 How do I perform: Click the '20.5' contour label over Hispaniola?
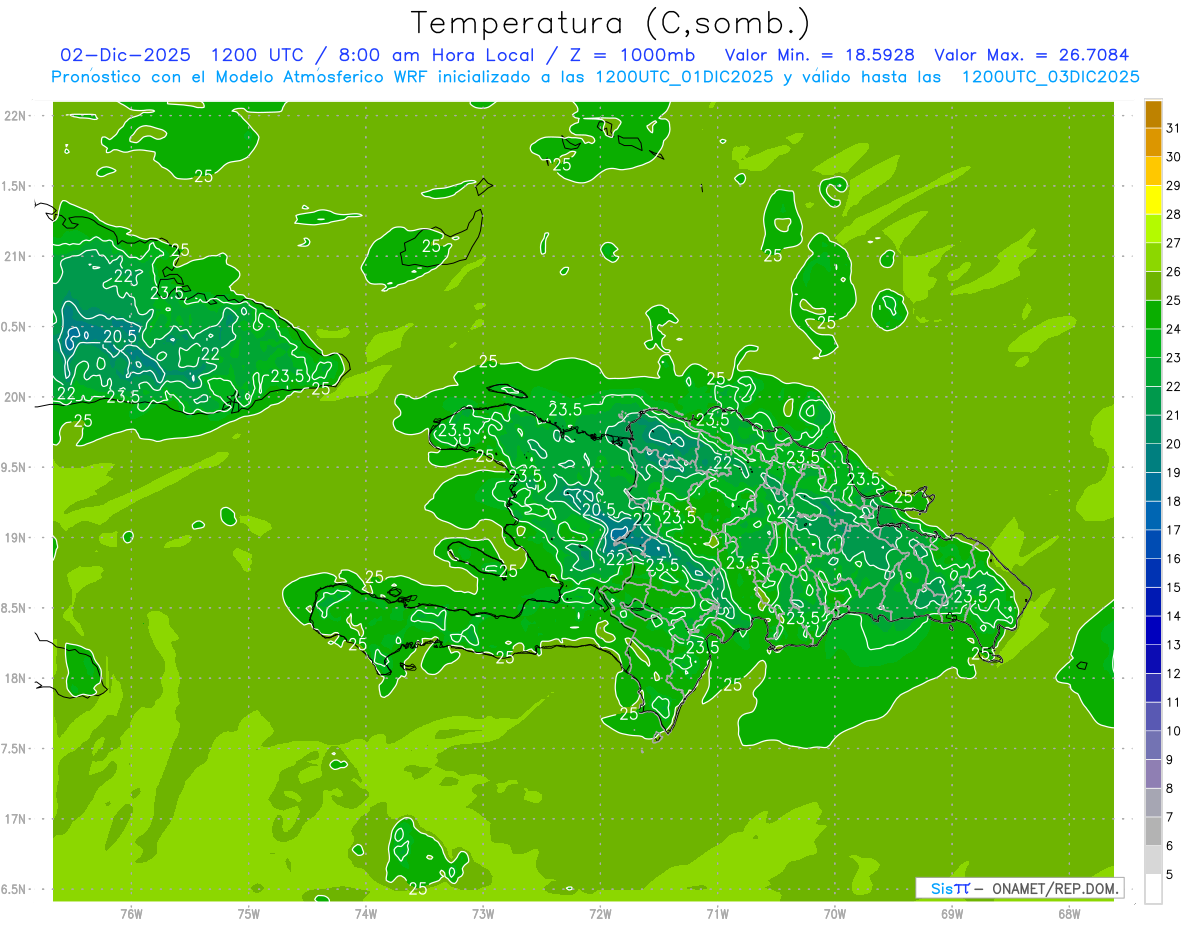point(598,509)
